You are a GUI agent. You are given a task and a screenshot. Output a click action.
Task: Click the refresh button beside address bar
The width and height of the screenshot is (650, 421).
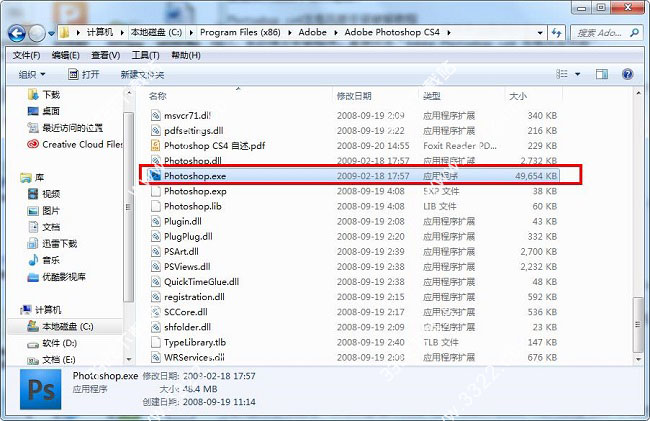(x=556, y=33)
